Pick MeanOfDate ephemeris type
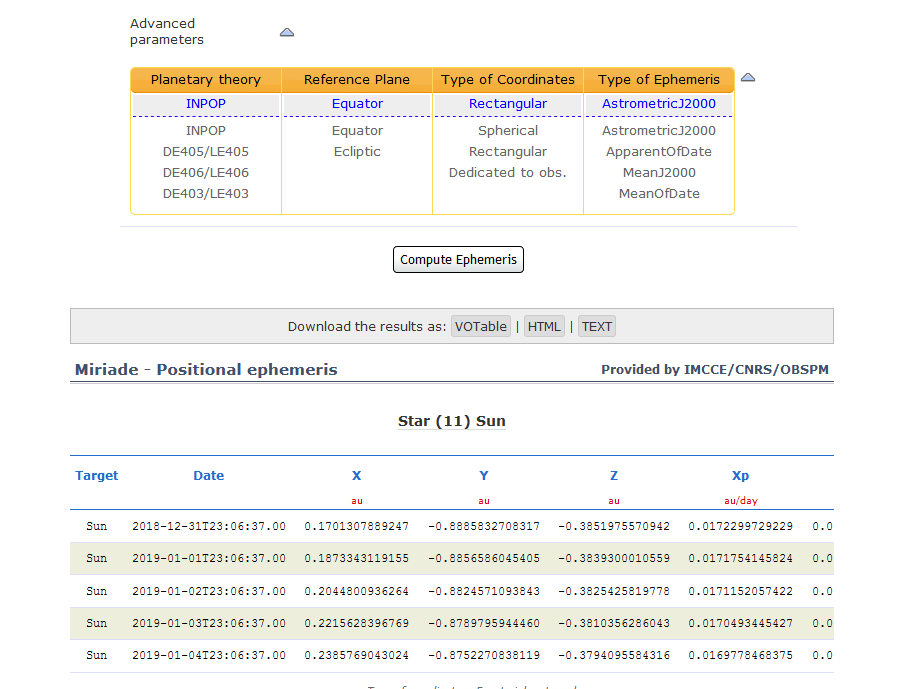918x689 pixels. tap(659, 194)
